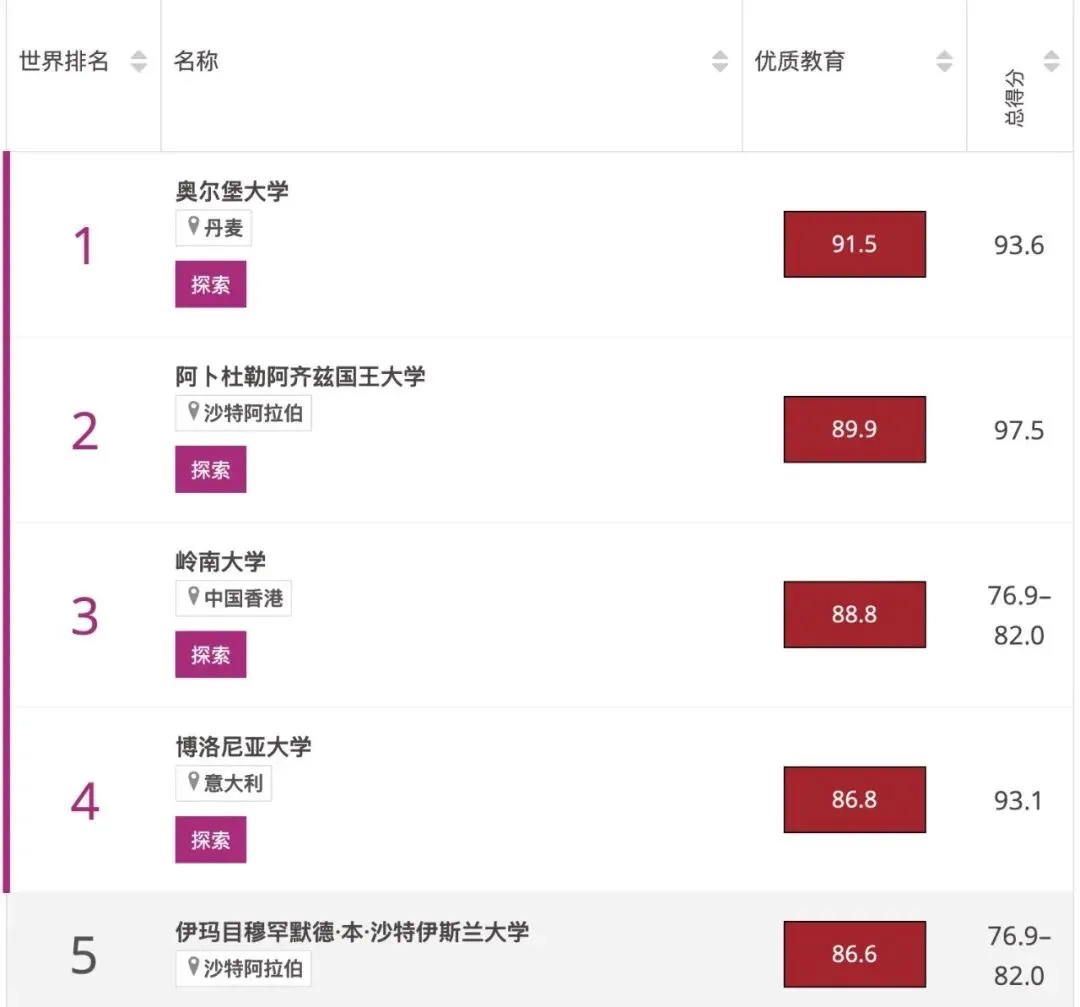1080x1007 pixels.
Task: Click the red 86.8 score box
Action: click(x=854, y=799)
